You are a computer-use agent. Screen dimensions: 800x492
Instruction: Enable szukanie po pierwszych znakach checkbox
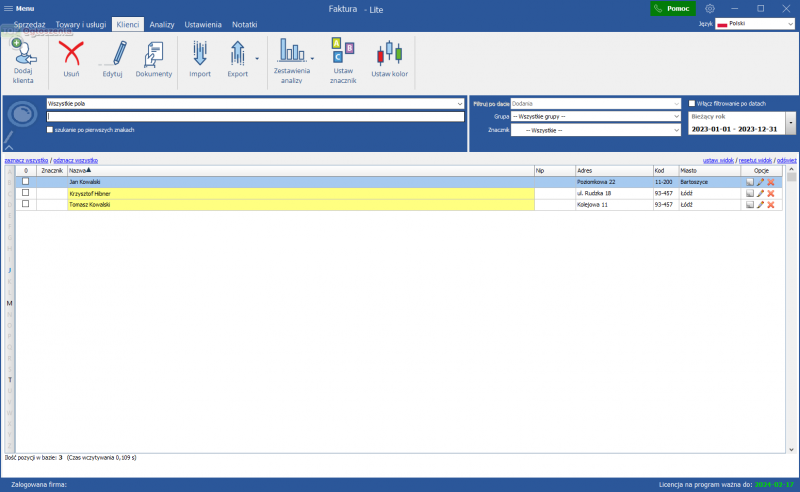(x=51, y=130)
